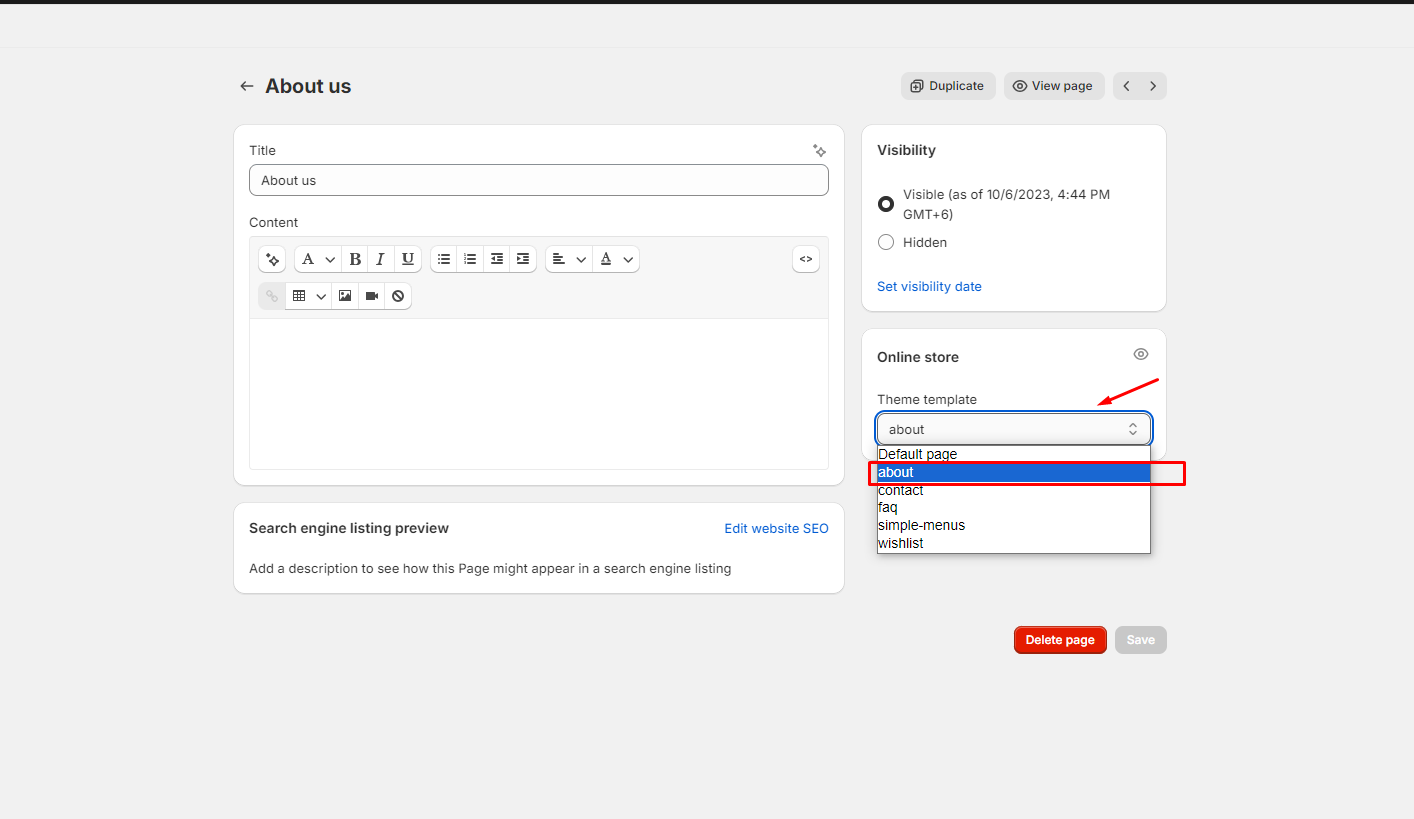Insert an image into the content
1414x819 pixels.
pyautogui.click(x=345, y=296)
